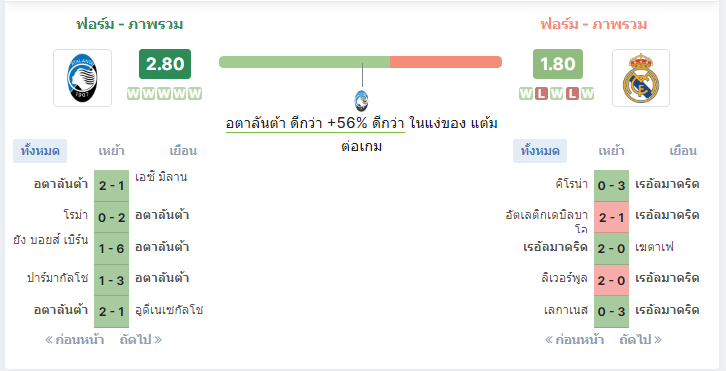Click Real Madrid's last W form badge

click(x=588, y=94)
